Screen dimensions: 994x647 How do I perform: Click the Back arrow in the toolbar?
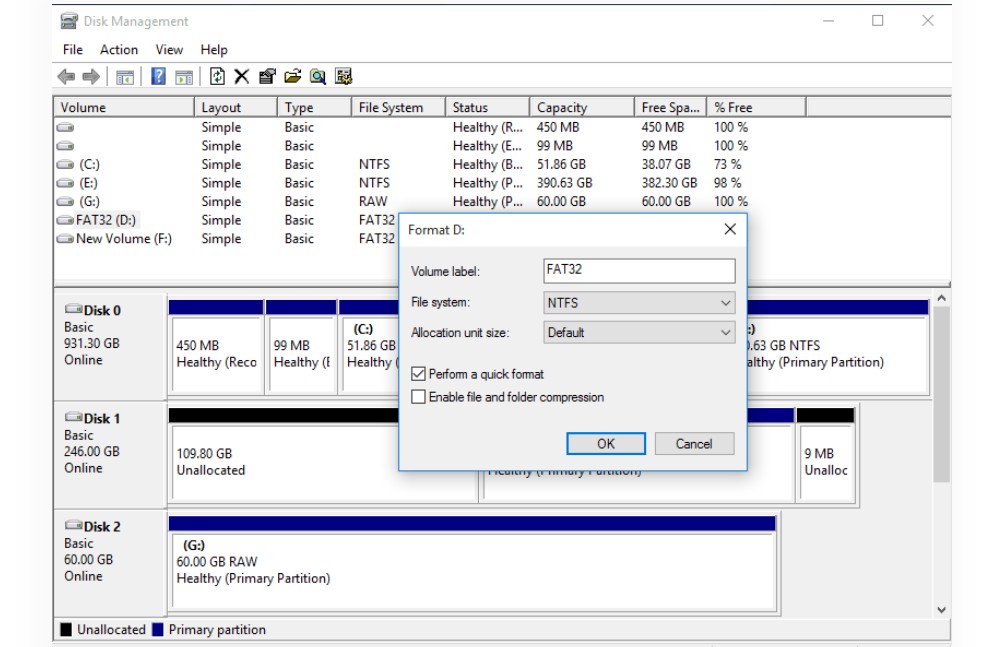coord(66,77)
